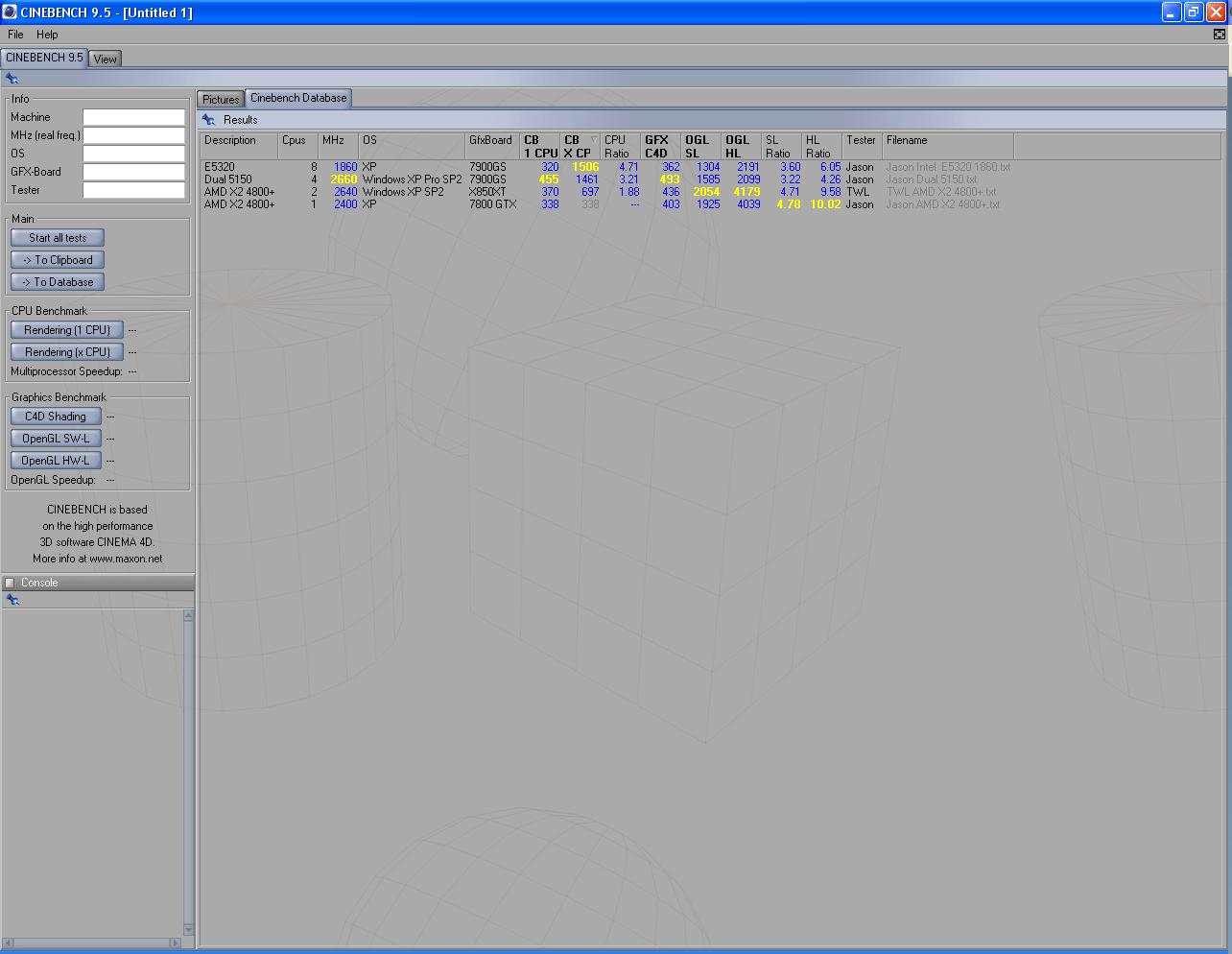This screenshot has width=1232, height=954.
Task: Sort by the OGL SL column header
Action: (701, 146)
